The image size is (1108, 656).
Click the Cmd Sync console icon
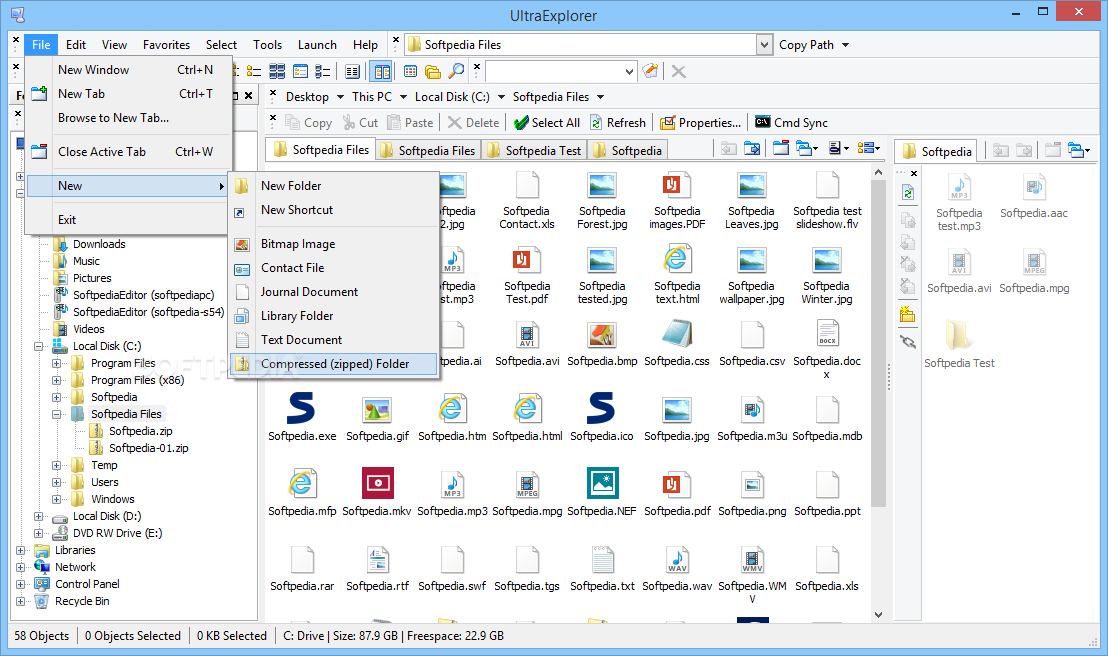(x=762, y=122)
